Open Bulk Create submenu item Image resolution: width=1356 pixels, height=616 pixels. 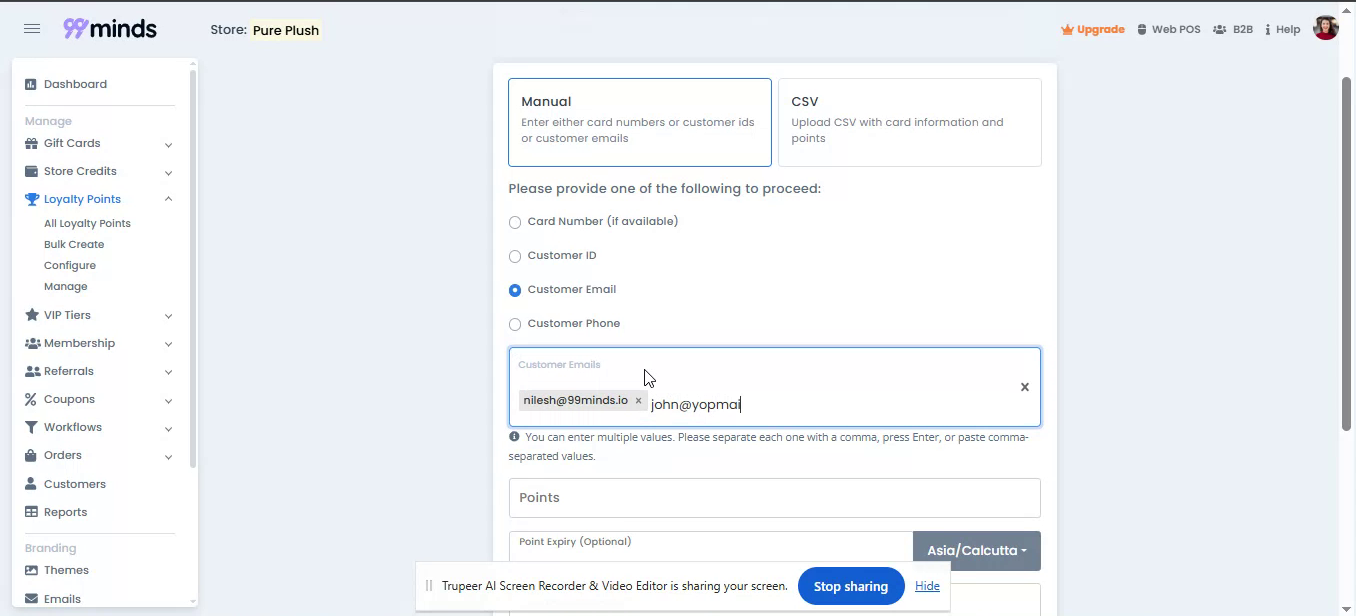tap(74, 244)
